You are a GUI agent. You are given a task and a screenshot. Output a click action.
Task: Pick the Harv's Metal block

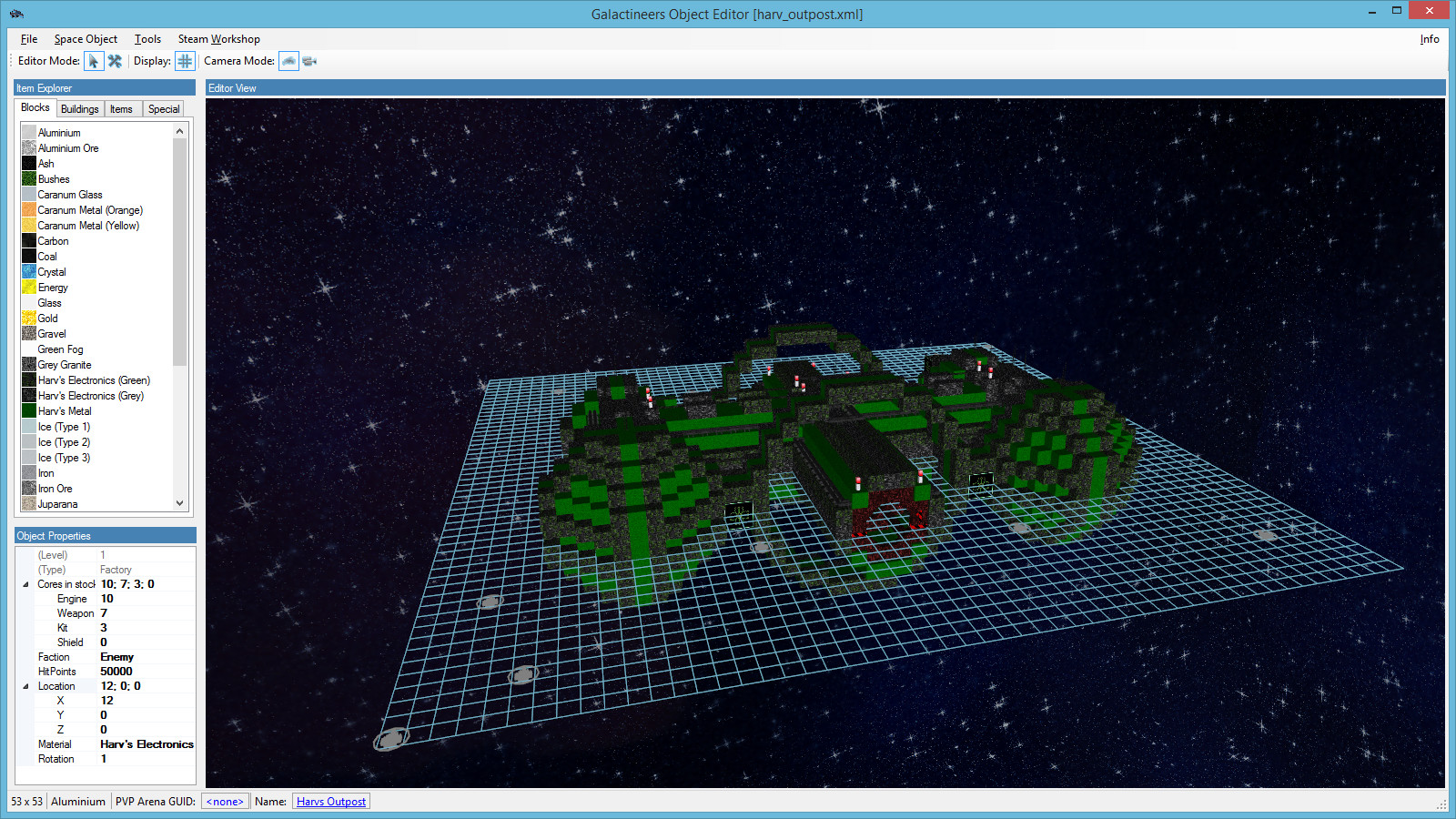pyautogui.click(x=63, y=410)
